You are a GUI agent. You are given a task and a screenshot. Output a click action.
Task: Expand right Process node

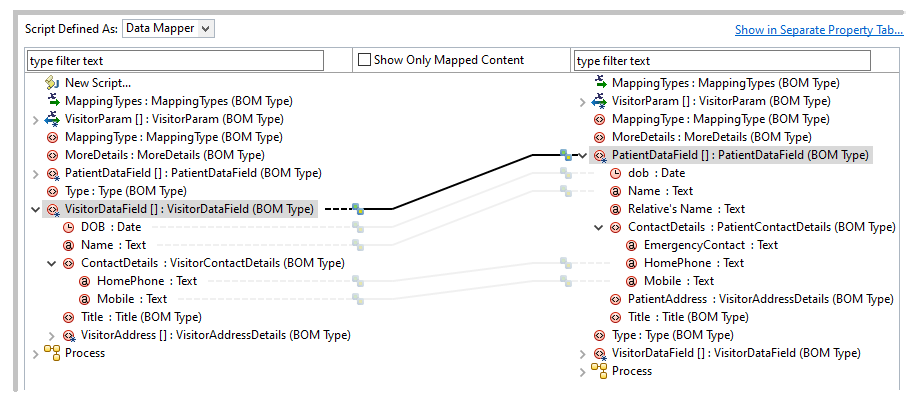(x=583, y=371)
